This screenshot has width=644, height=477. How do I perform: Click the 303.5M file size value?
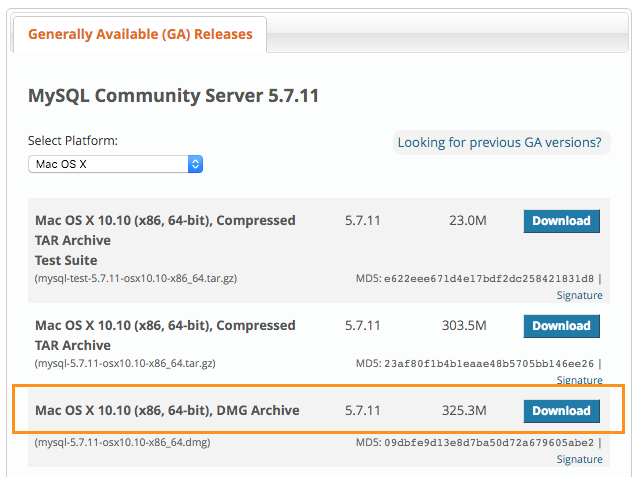click(x=464, y=326)
